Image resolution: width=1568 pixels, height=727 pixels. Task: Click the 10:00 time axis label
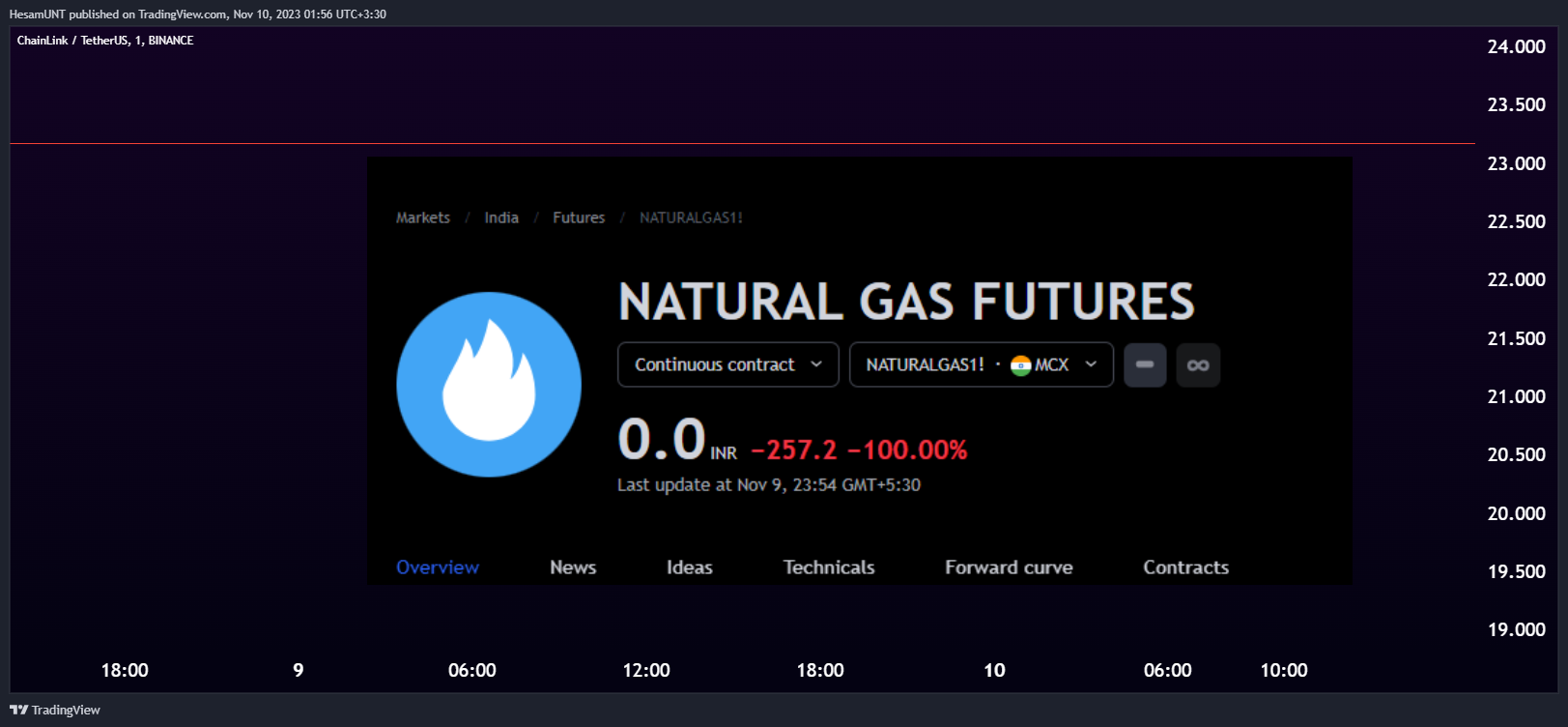1284,670
